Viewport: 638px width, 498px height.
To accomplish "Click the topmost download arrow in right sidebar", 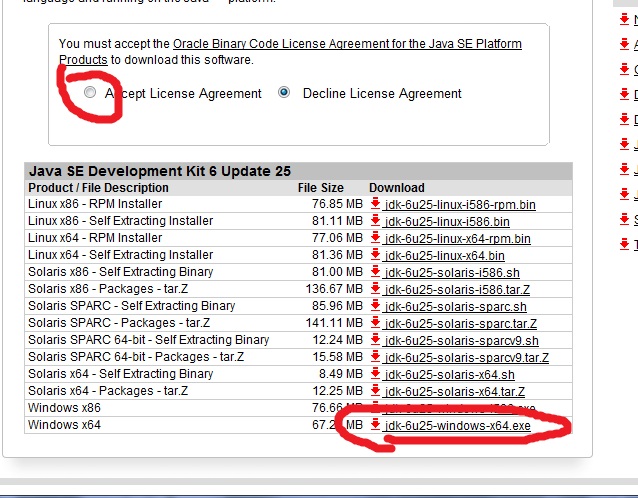I will pyautogui.click(x=627, y=19).
